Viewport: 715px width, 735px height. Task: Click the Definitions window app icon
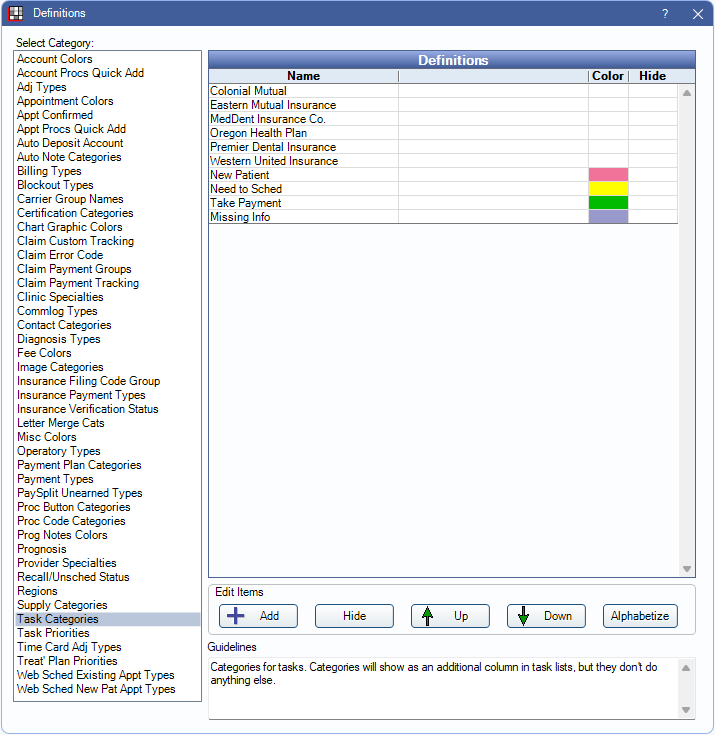coord(15,14)
